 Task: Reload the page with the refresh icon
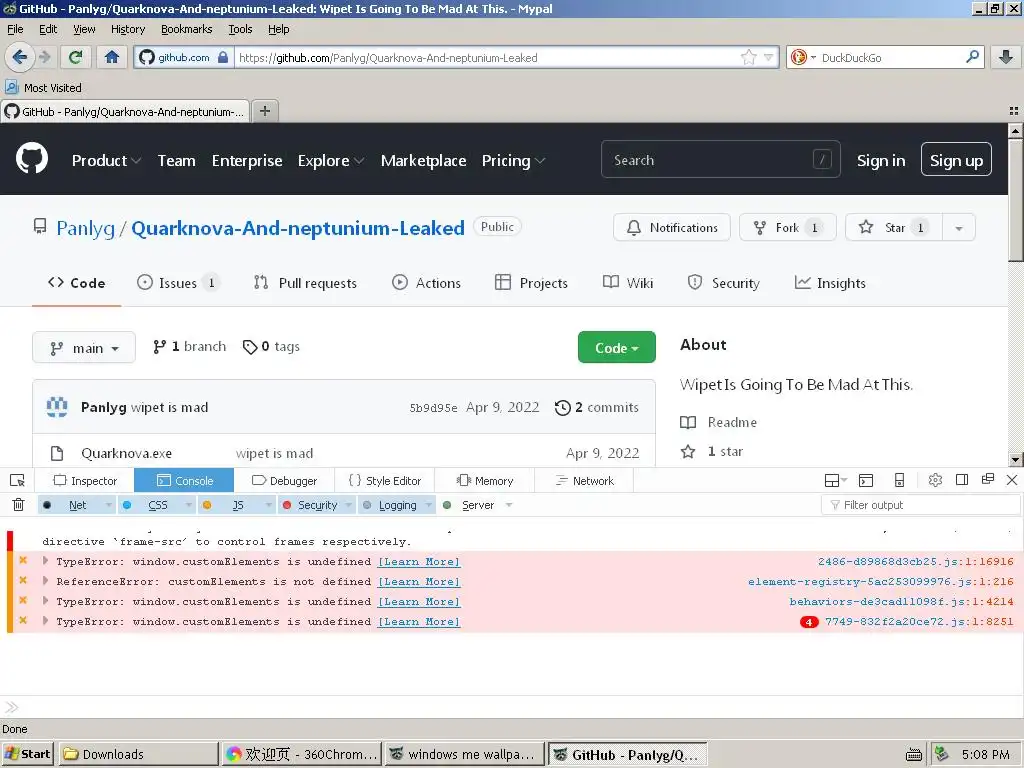tap(75, 57)
